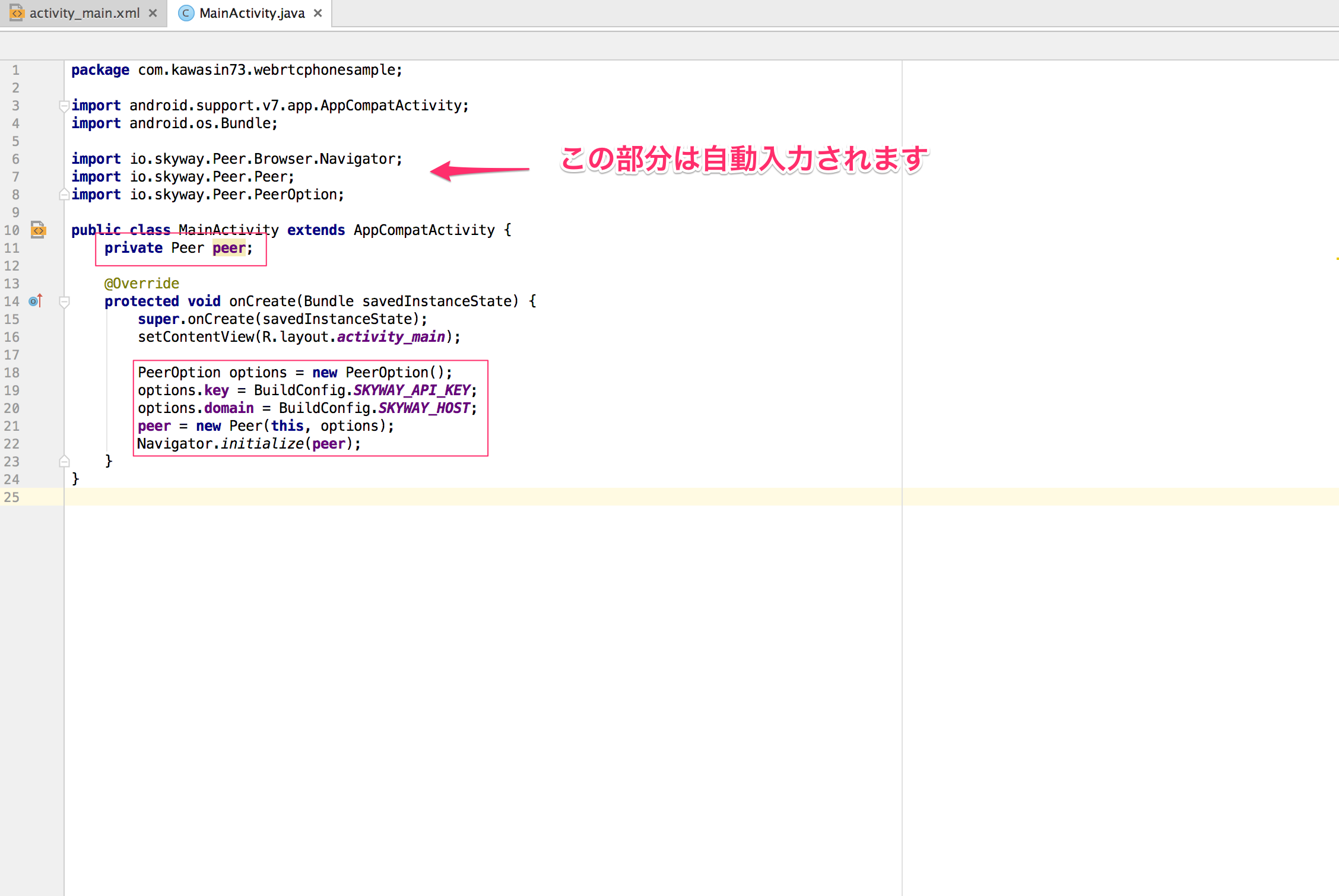Viewport: 1339px width, 896px height.
Task: Place cursor on SKYWAY_API_KEY constant
Action: tap(414, 390)
